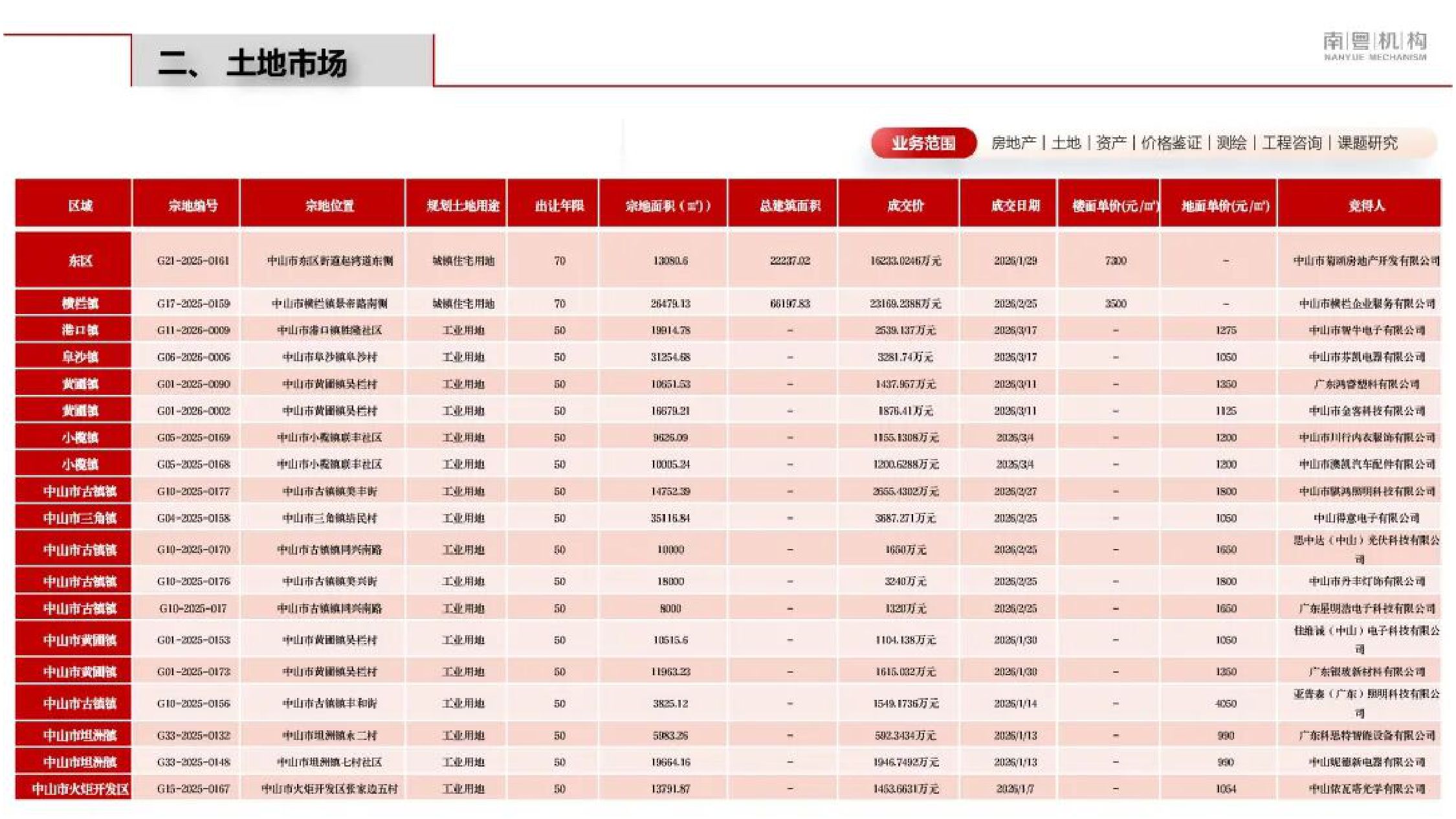Click parcel number G33-2025-0132
Screen dimensions: 1456x819
click(x=193, y=735)
